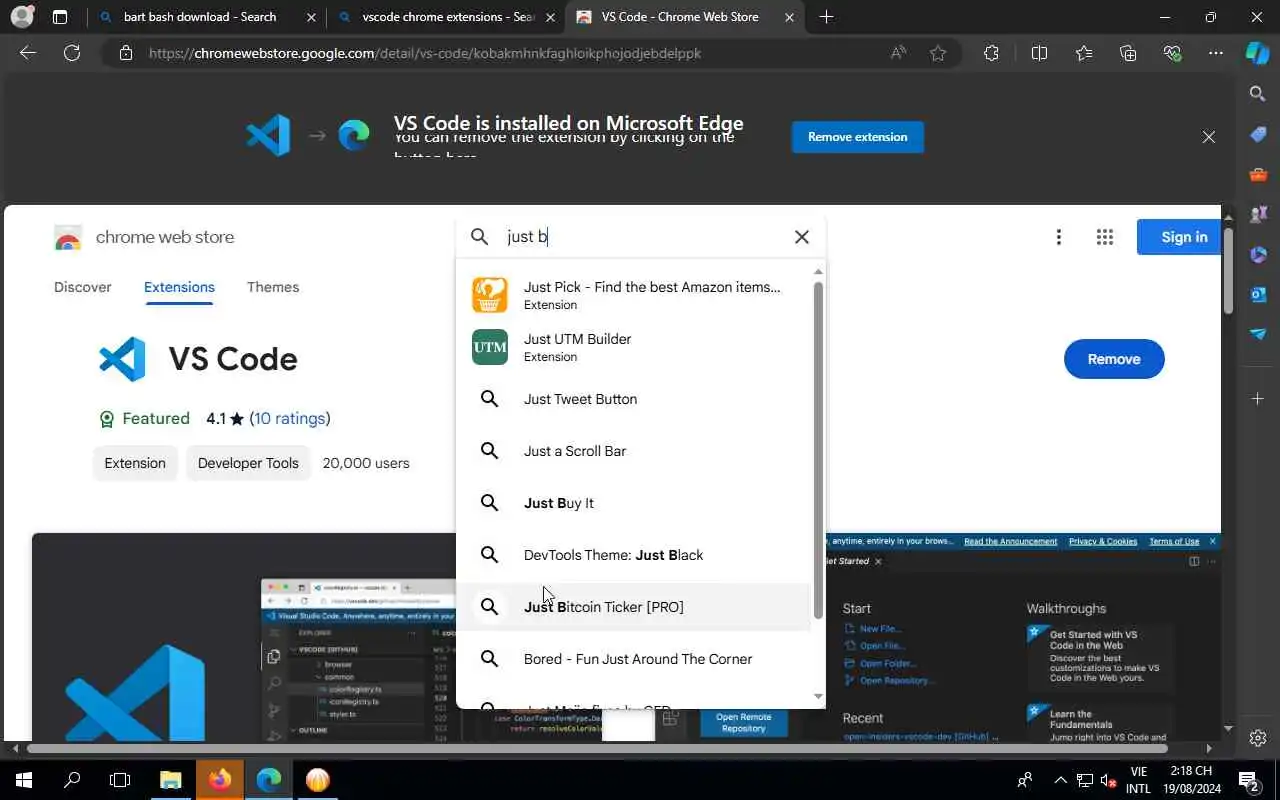The height and width of the screenshot is (800, 1280).
Task: Open Browser essentials heart icon
Action: (x=1172, y=53)
